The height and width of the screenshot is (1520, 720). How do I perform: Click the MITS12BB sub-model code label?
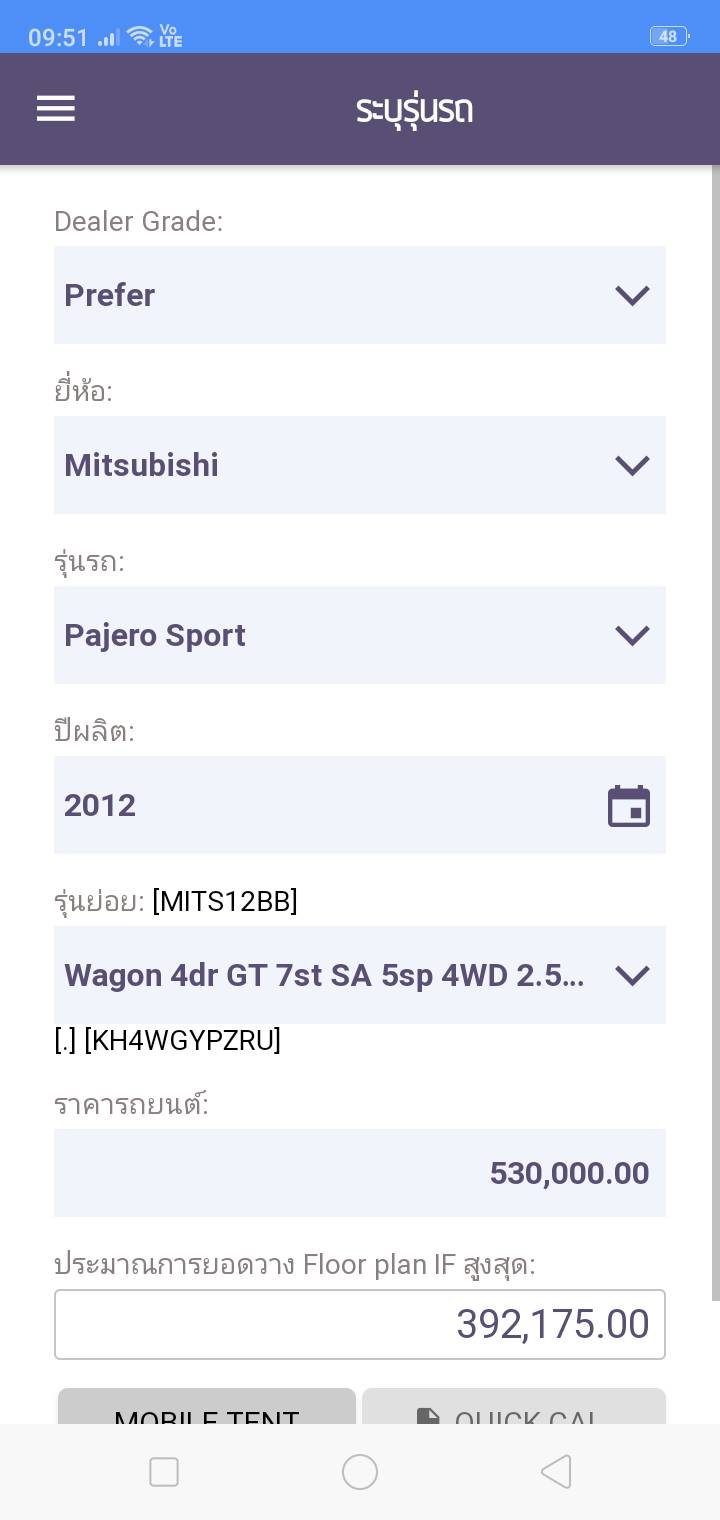(225, 901)
